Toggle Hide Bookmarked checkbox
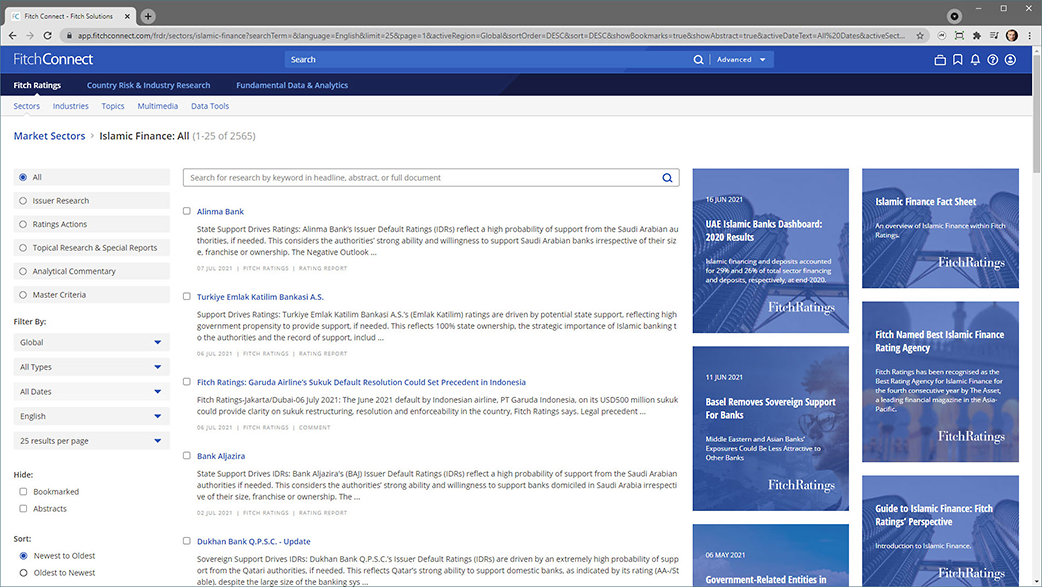1042x587 pixels. [23, 492]
